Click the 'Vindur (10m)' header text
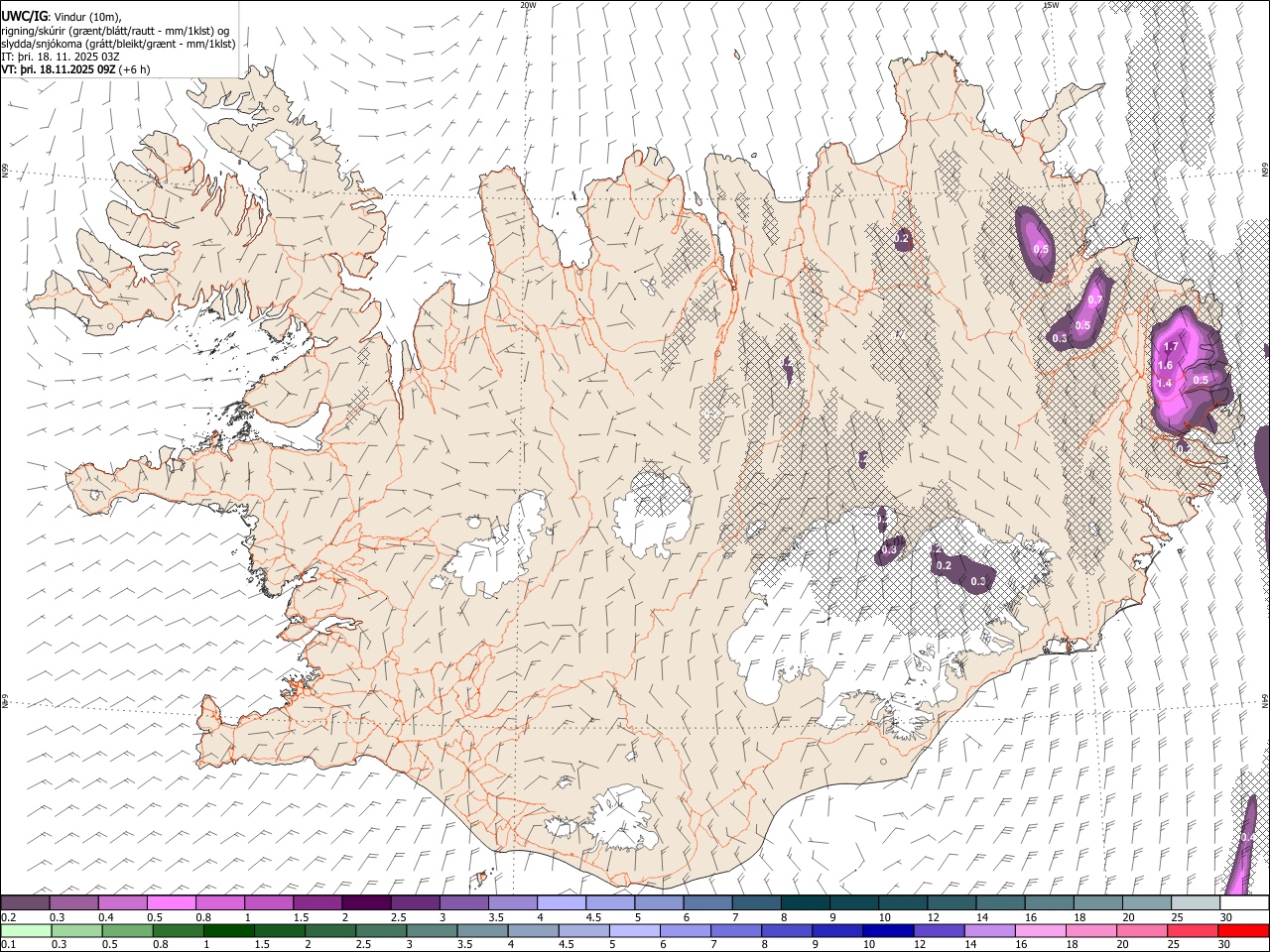Viewport: 1270px width, 952px height. pos(87,17)
